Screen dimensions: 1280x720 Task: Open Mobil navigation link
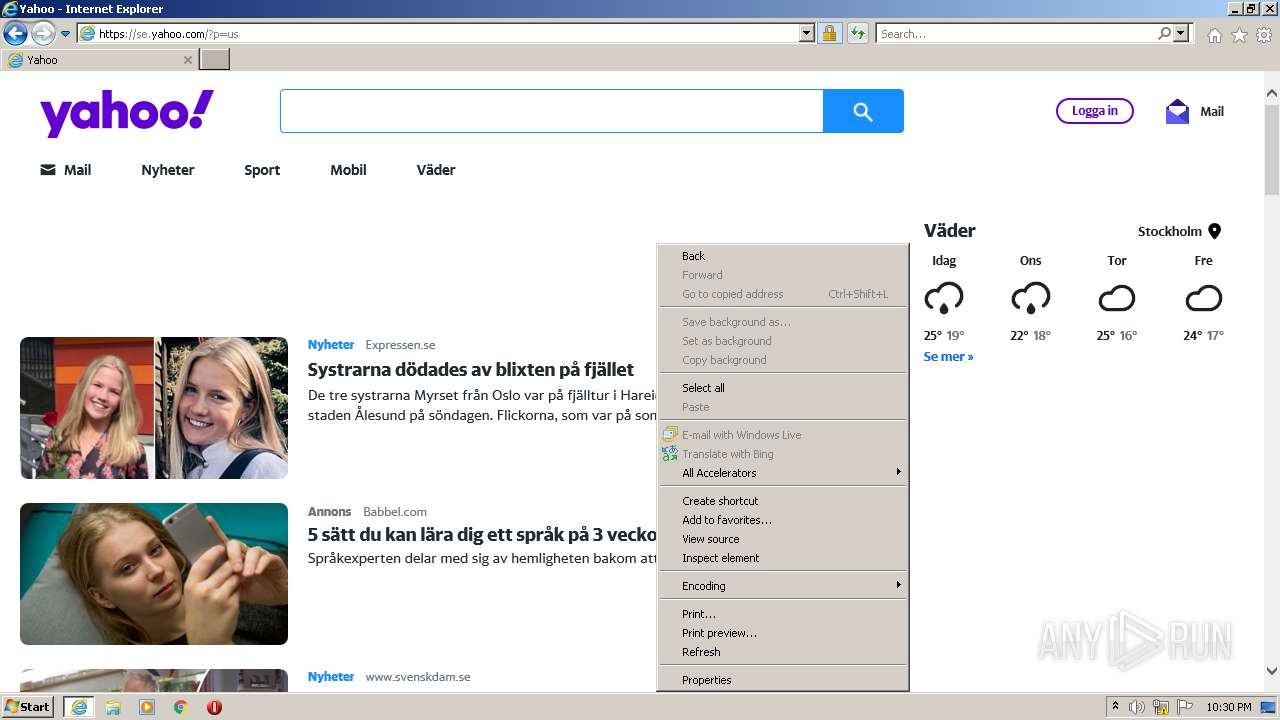[x=348, y=170]
